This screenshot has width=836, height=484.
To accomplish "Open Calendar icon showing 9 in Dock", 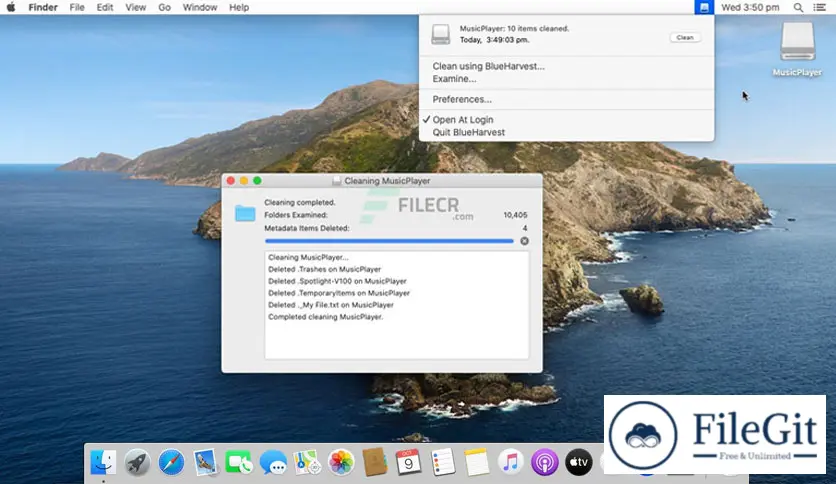I will pos(408,462).
